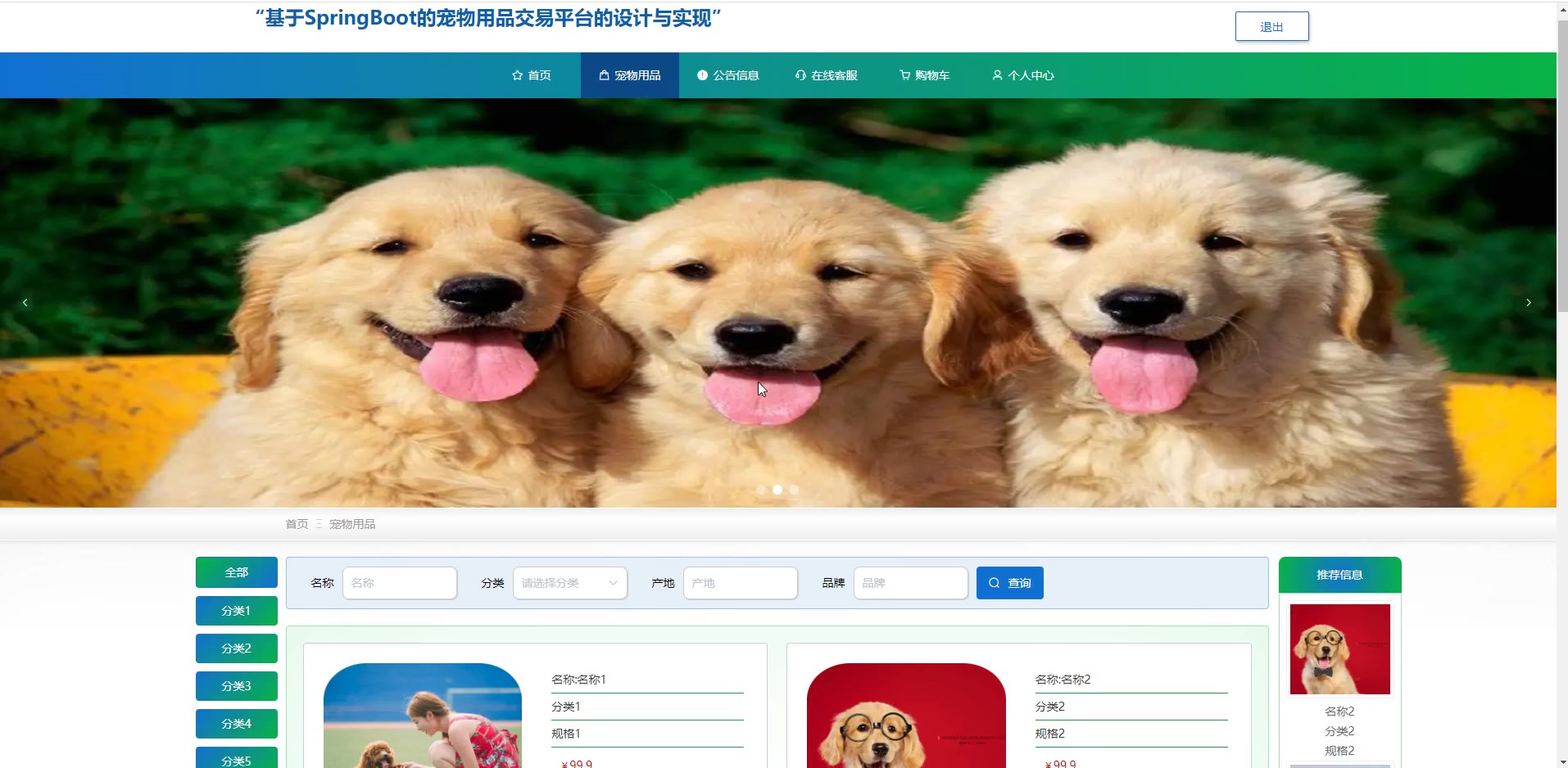
Task: Focus the 名称 search input
Action: tap(400, 583)
